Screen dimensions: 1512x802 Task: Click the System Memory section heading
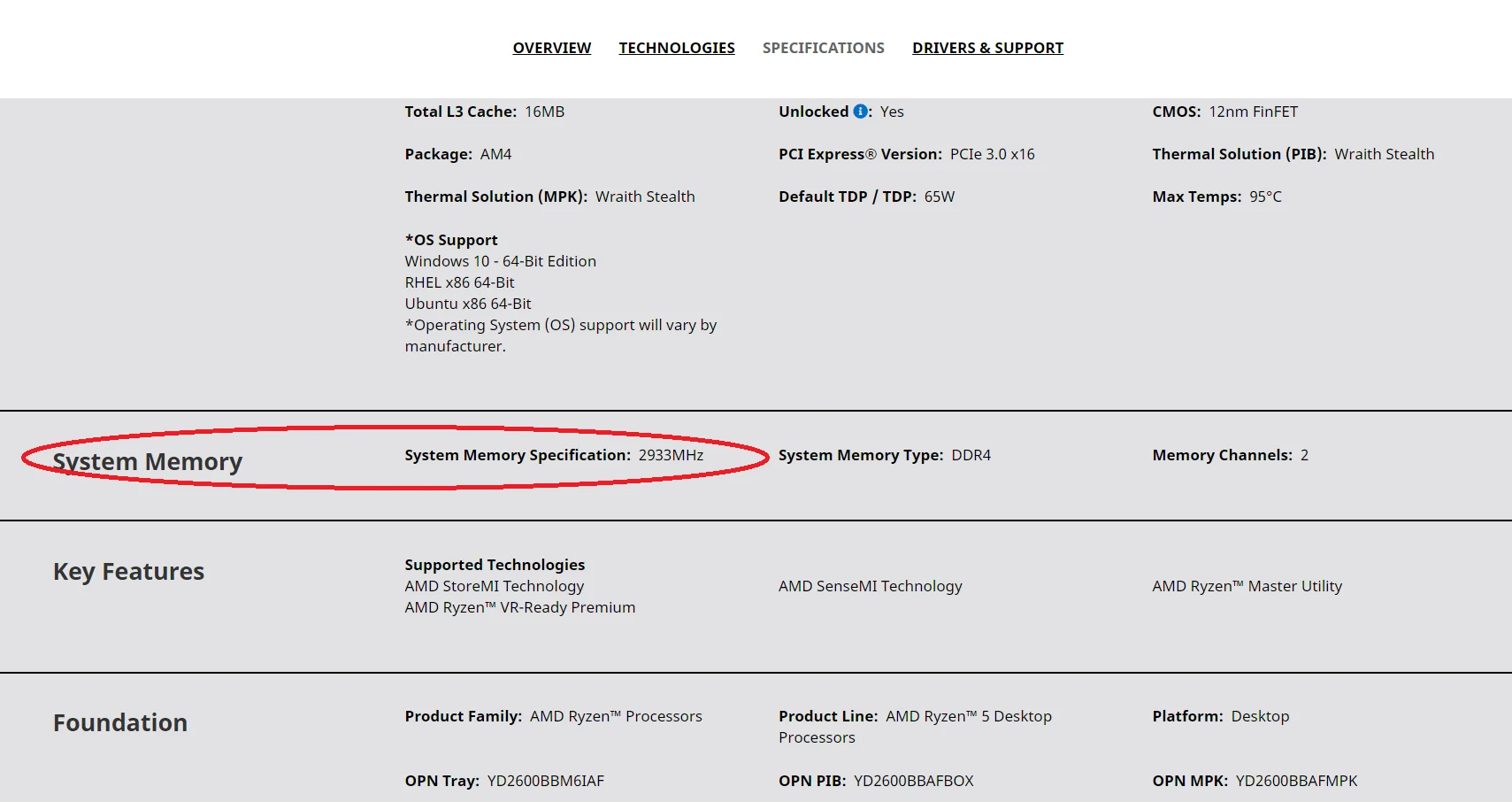pyautogui.click(x=148, y=462)
